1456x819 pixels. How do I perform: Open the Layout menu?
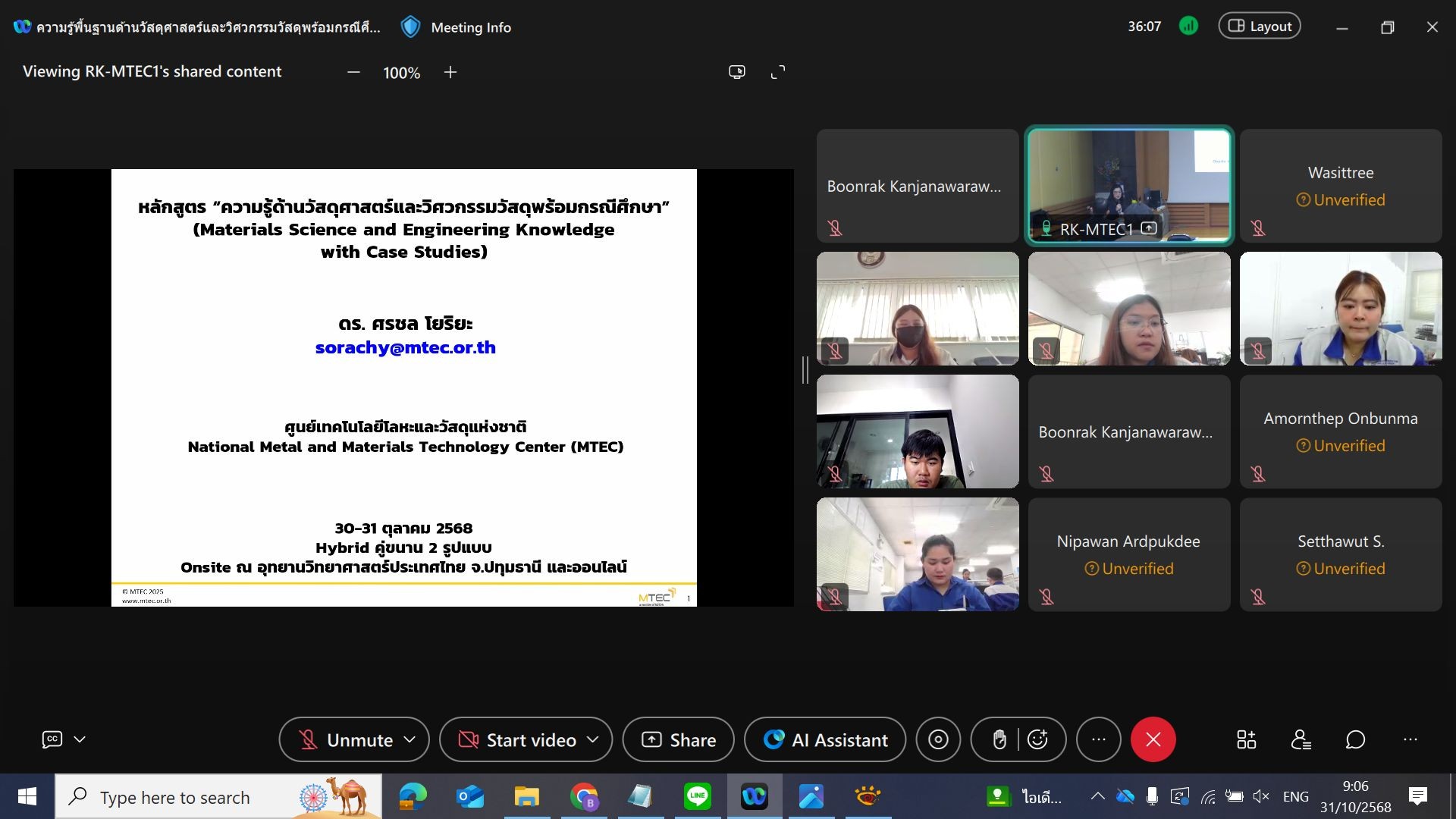[x=1259, y=27]
